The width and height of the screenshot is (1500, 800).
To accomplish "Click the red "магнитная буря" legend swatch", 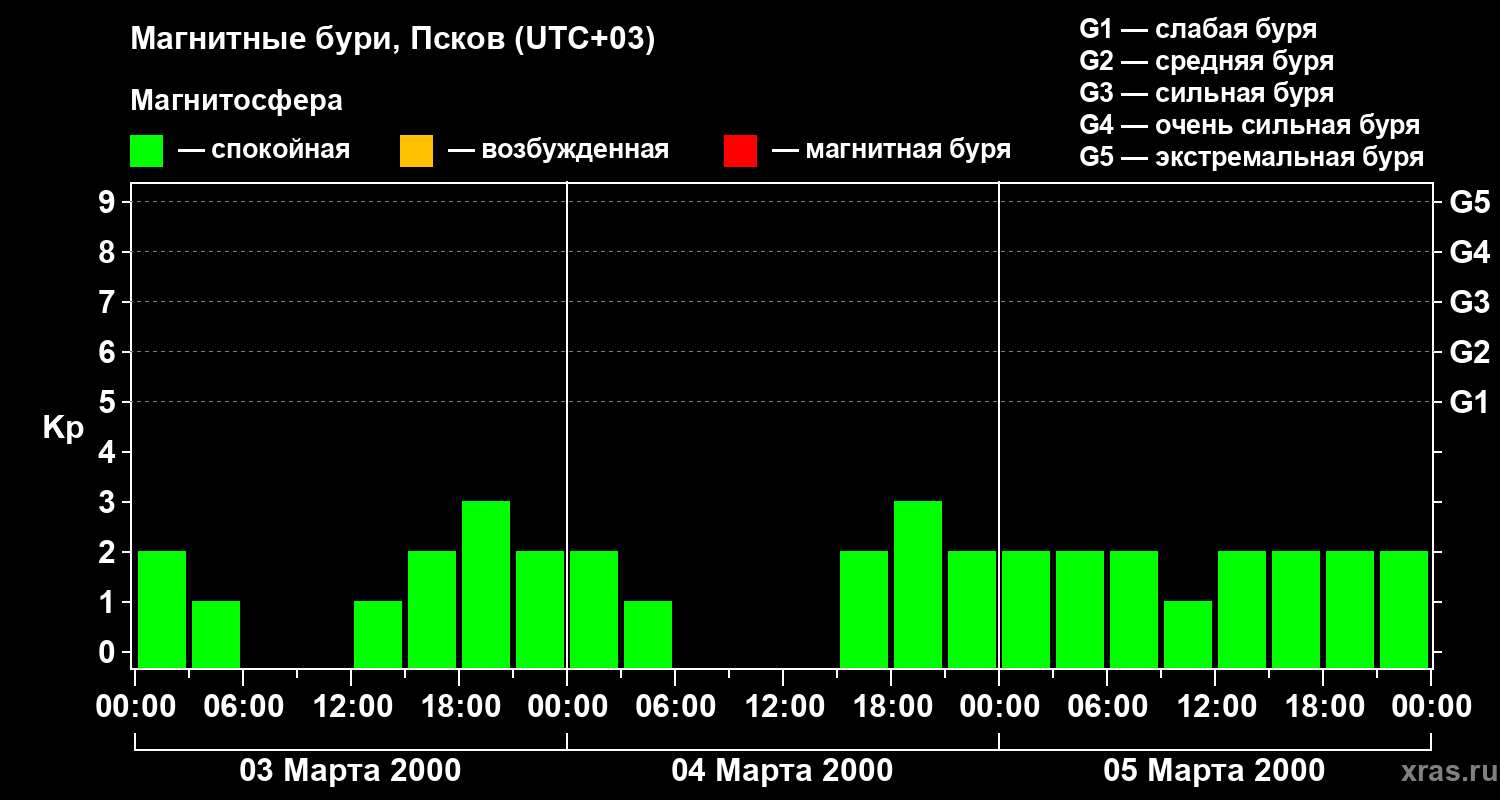I will tap(740, 151).
